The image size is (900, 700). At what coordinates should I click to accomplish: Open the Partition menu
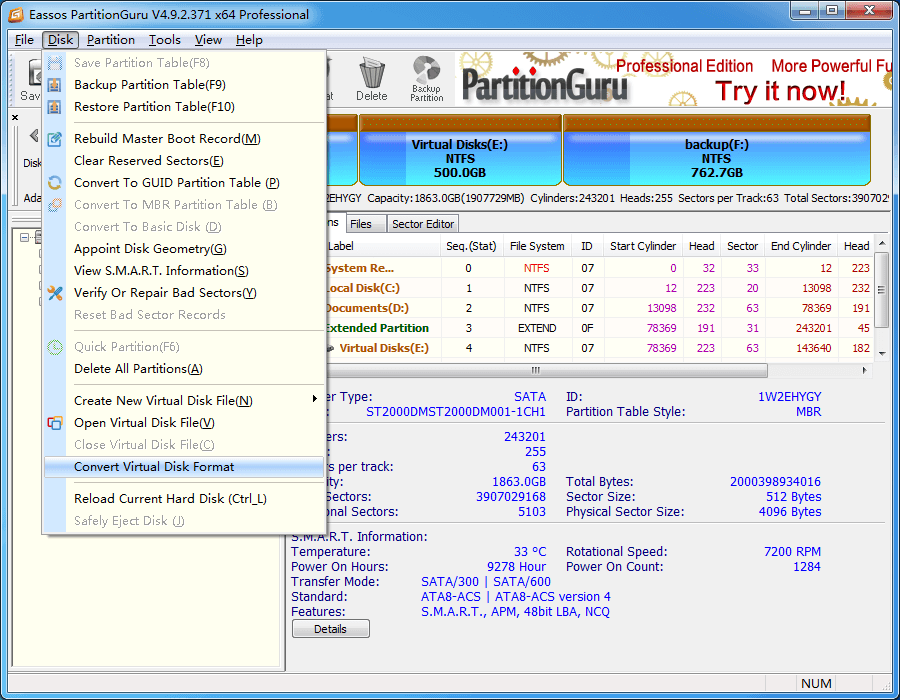click(x=111, y=40)
